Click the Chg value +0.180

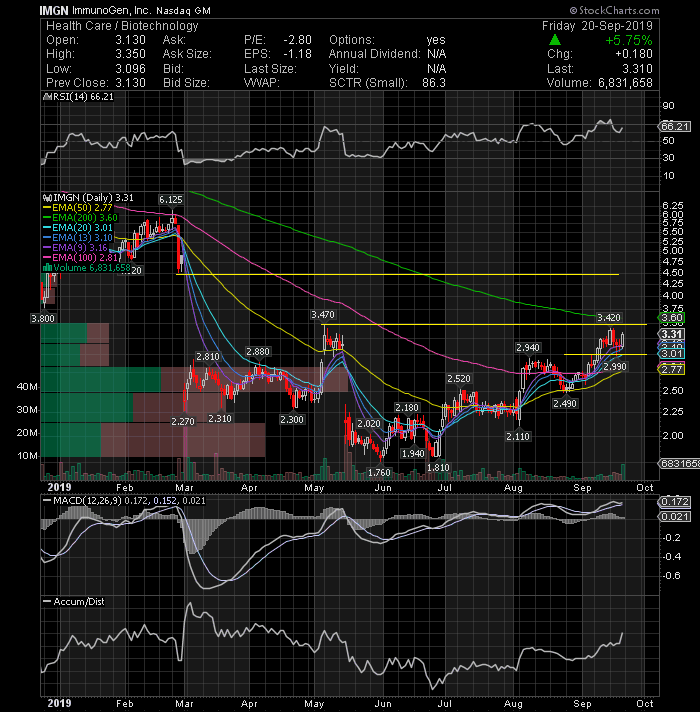[634, 54]
